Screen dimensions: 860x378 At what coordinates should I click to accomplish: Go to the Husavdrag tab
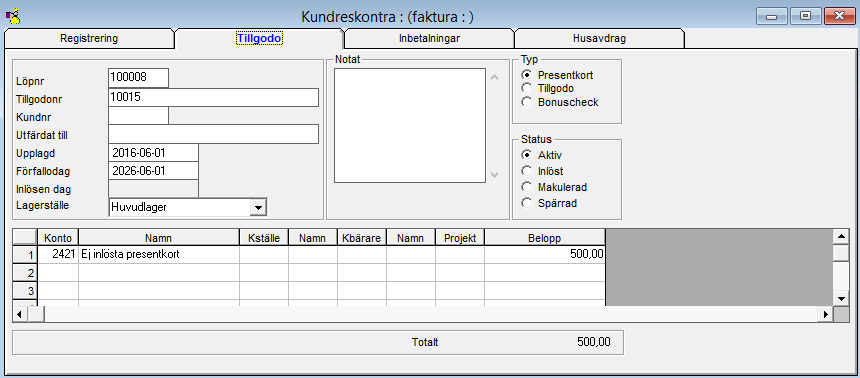(599, 39)
